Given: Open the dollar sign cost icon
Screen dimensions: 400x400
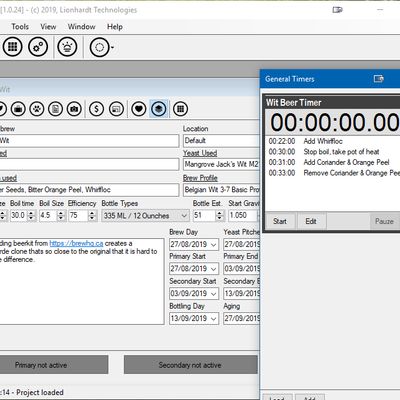Looking at the screenshot, I should (x=96, y=109).
